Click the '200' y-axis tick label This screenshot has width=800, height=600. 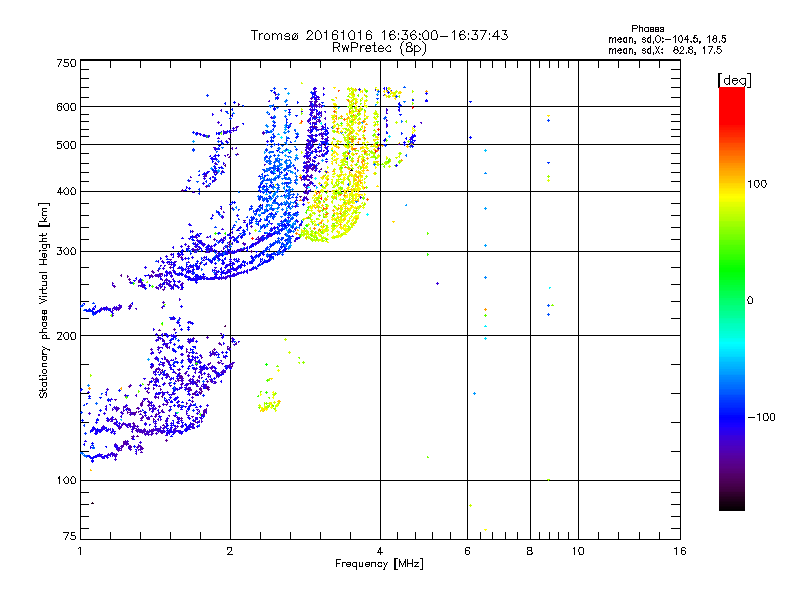coord(66,336)
